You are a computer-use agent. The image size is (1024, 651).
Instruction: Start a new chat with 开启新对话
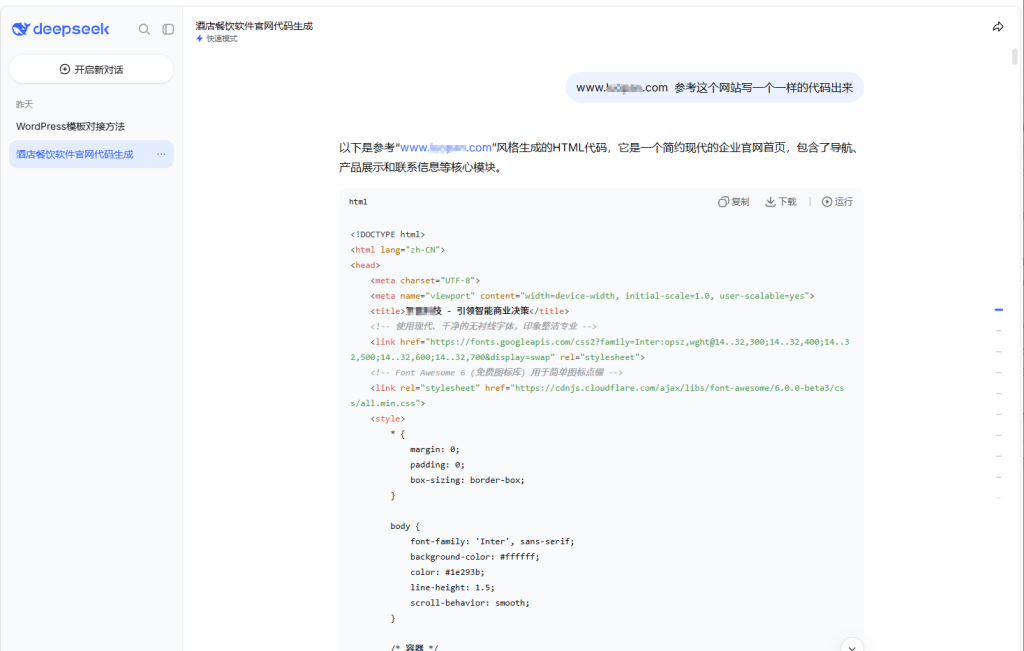(91, 69)
